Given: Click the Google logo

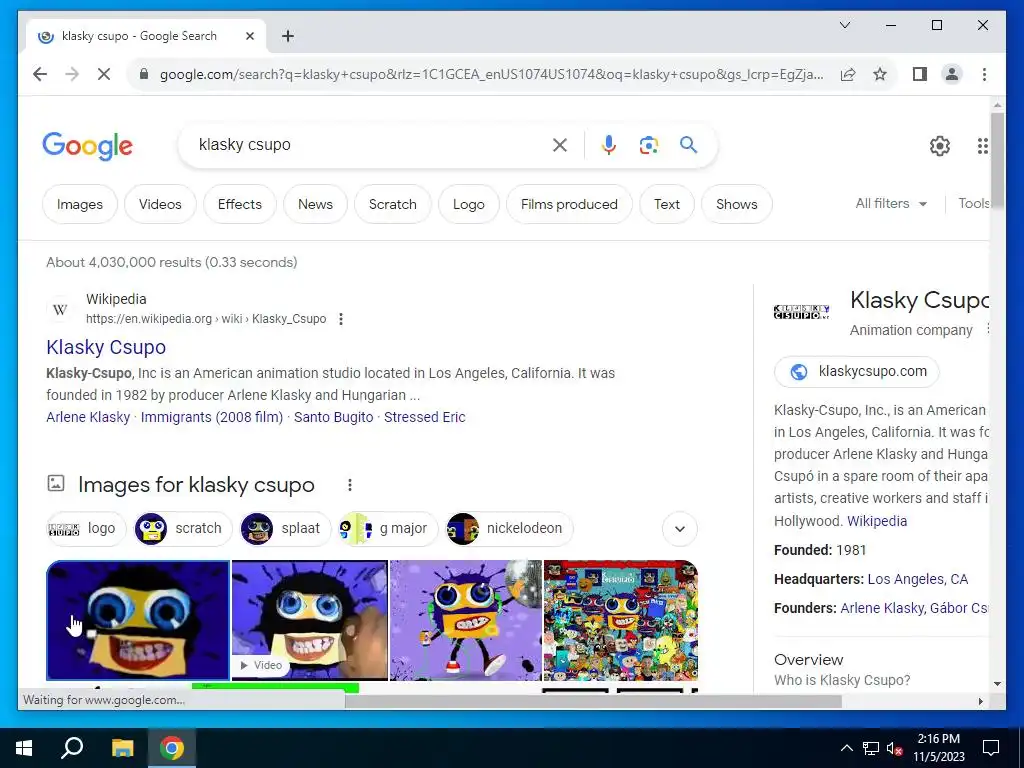Looking at the screenshot, I should [x=88, y=146].
